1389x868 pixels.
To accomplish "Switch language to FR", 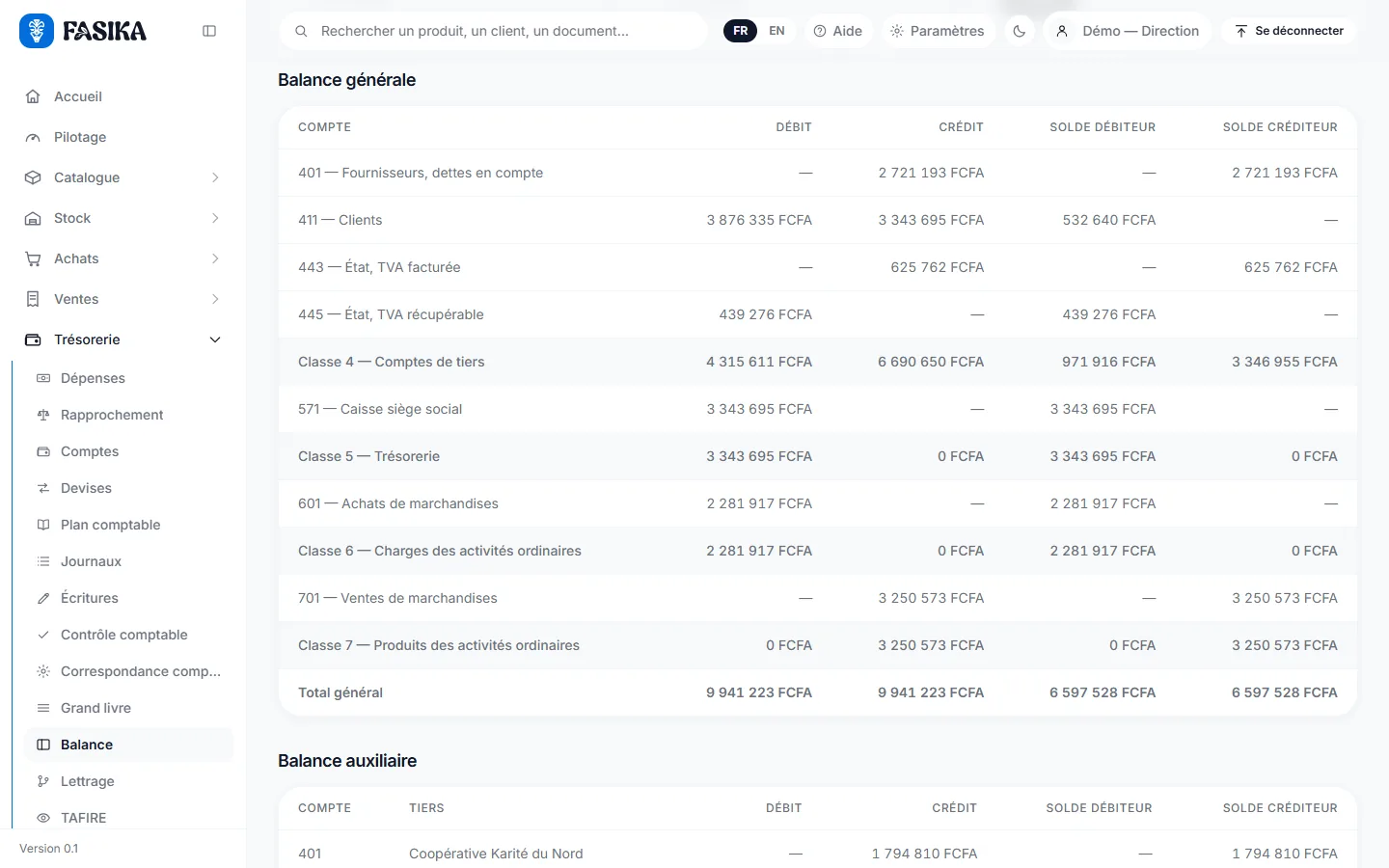I will pos(741,31).
